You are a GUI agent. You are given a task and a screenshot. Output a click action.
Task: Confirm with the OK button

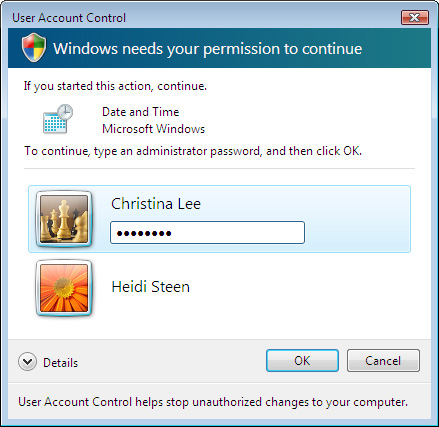(302, 360)
